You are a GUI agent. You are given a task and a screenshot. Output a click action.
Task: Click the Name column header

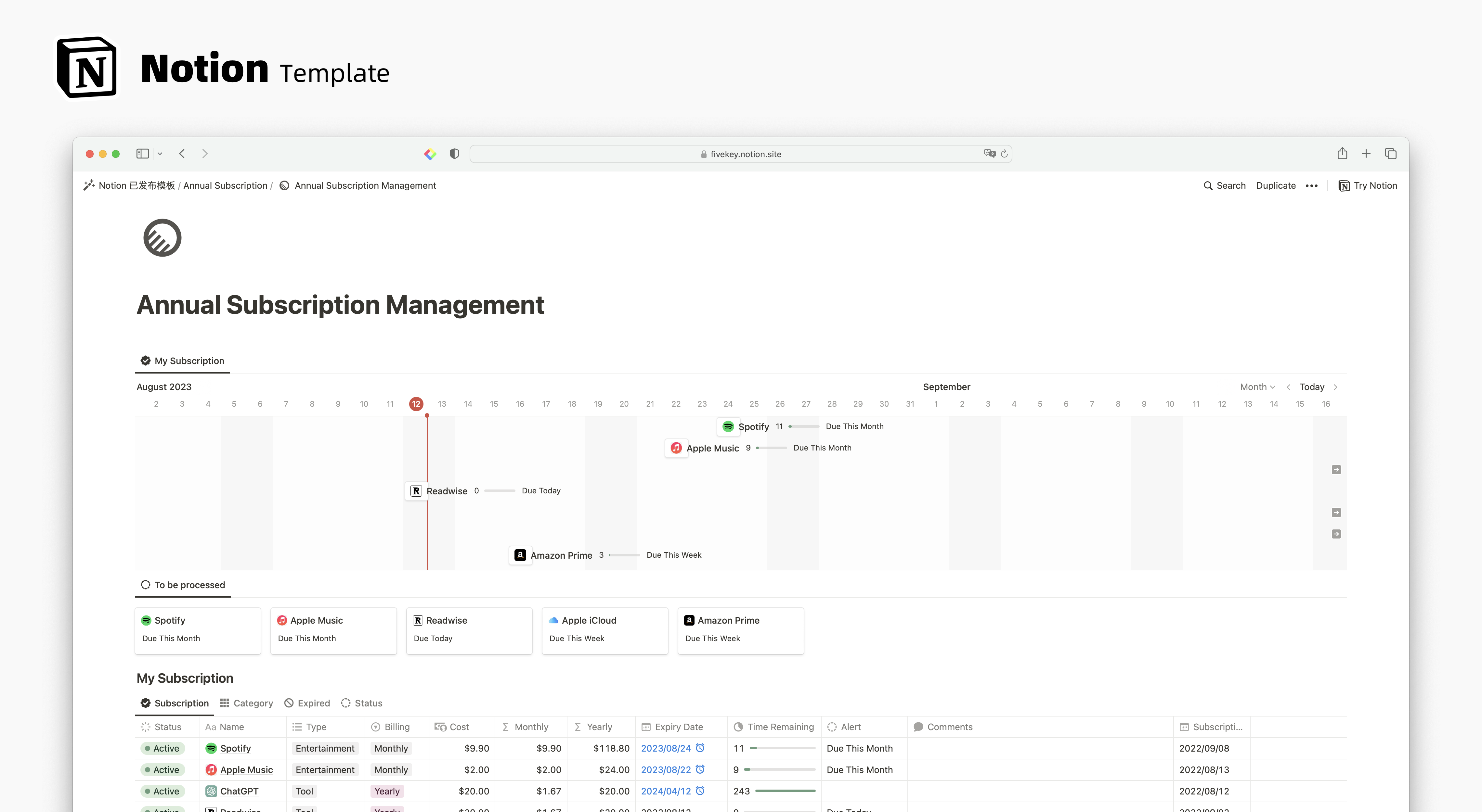(x=243, y=727)
